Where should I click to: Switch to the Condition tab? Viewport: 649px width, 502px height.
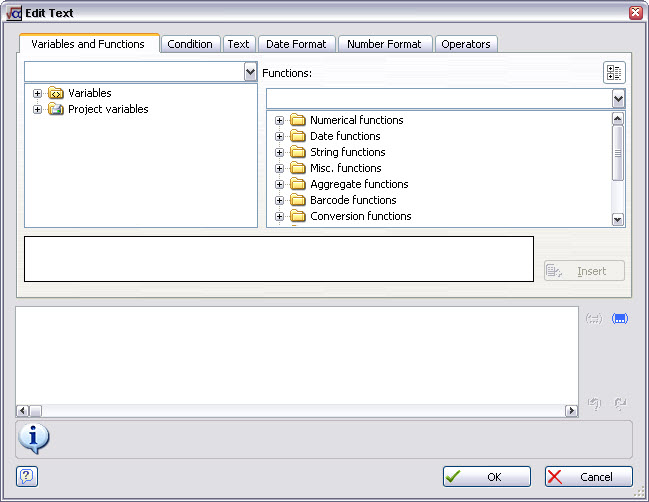[x=190, y=44]
